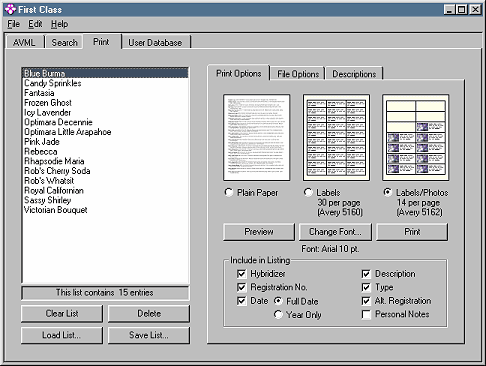
Task: Select Candy Sprinkles in the list
Action: point(105,83)
